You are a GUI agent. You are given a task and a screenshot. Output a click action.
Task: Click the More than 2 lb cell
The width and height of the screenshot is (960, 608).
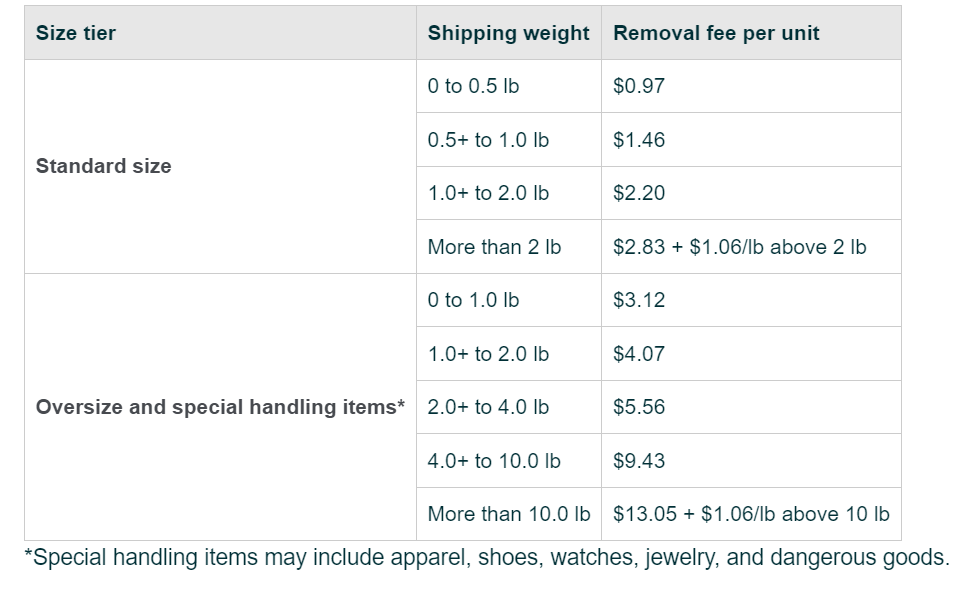(494, 247)
